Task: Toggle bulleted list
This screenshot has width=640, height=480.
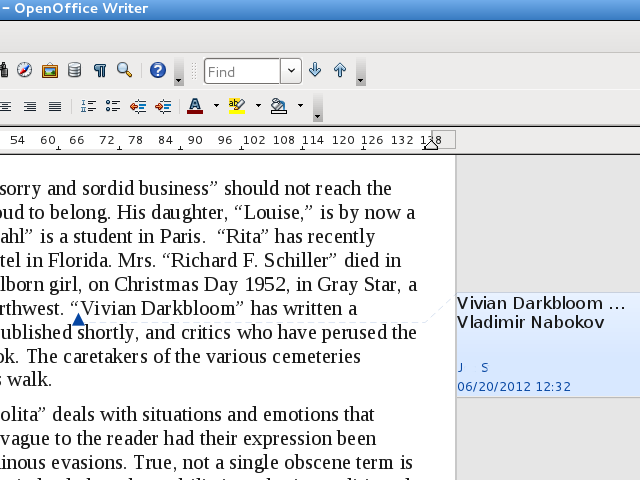Action: point(113,106)
